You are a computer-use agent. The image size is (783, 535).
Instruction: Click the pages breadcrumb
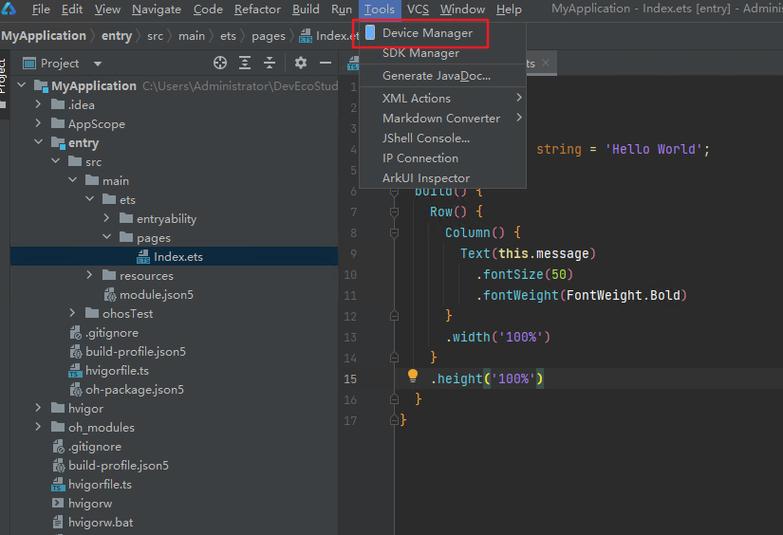coord(269,36)
